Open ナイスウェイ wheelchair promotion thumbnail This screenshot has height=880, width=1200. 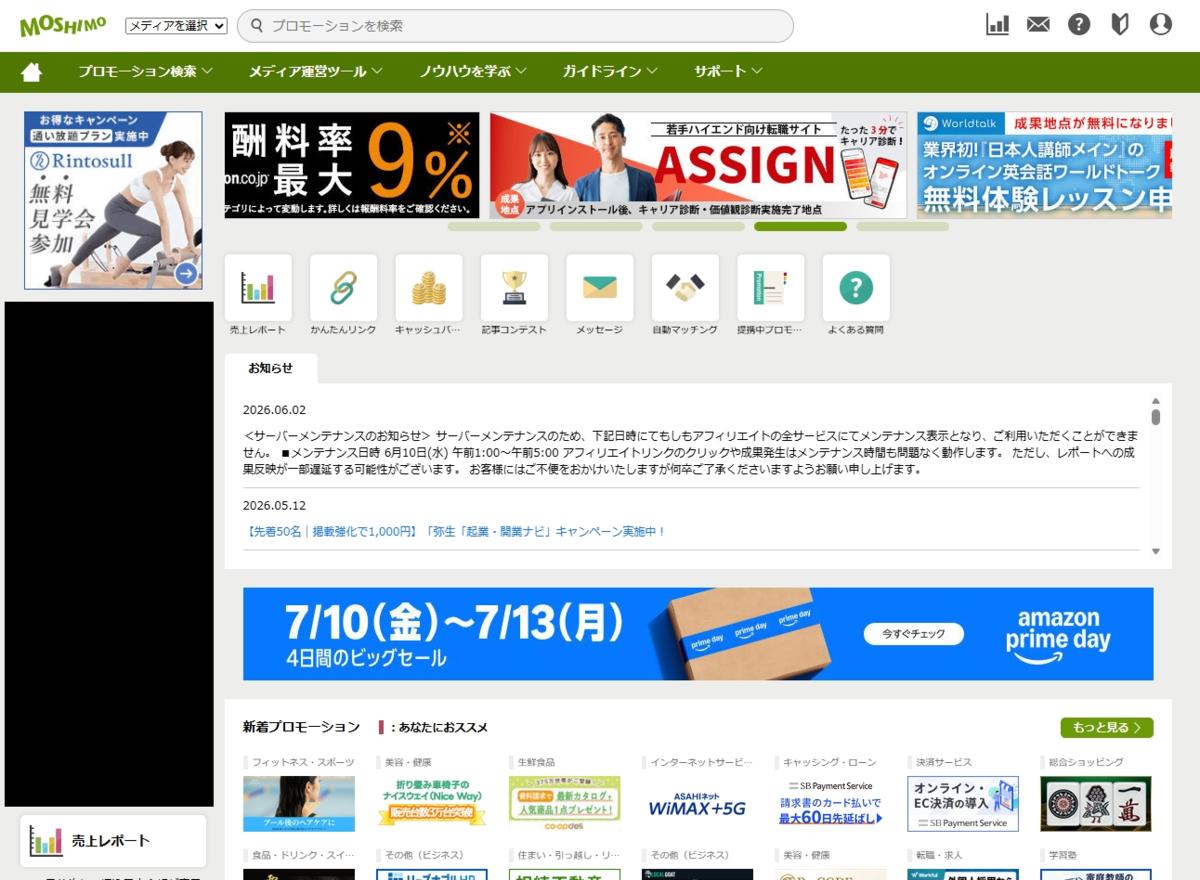432,804
